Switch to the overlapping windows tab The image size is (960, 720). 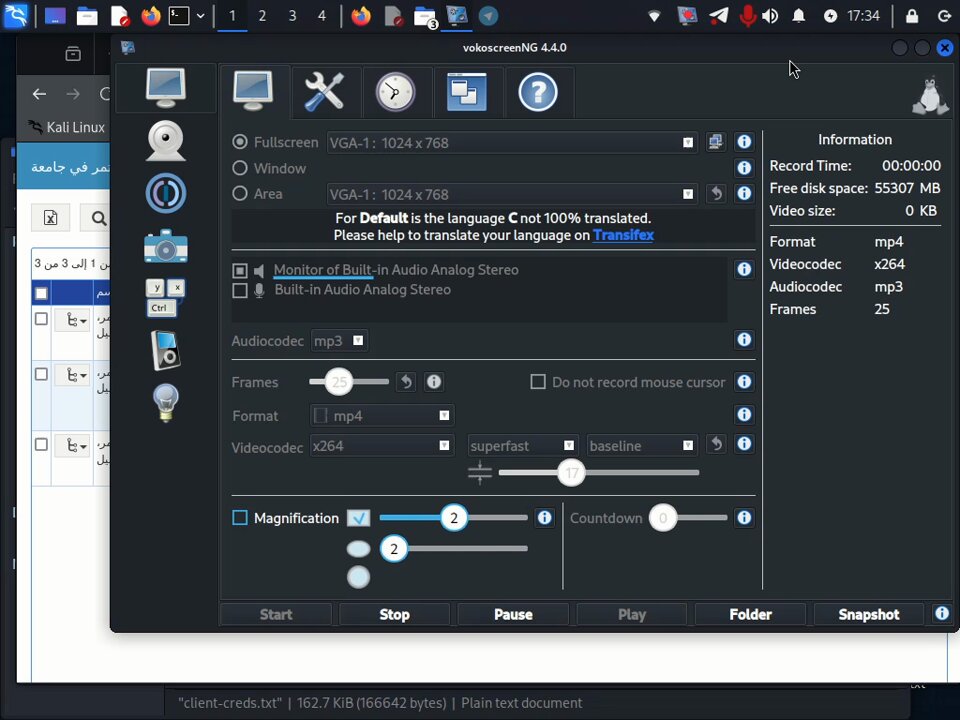tap(467, 92)
